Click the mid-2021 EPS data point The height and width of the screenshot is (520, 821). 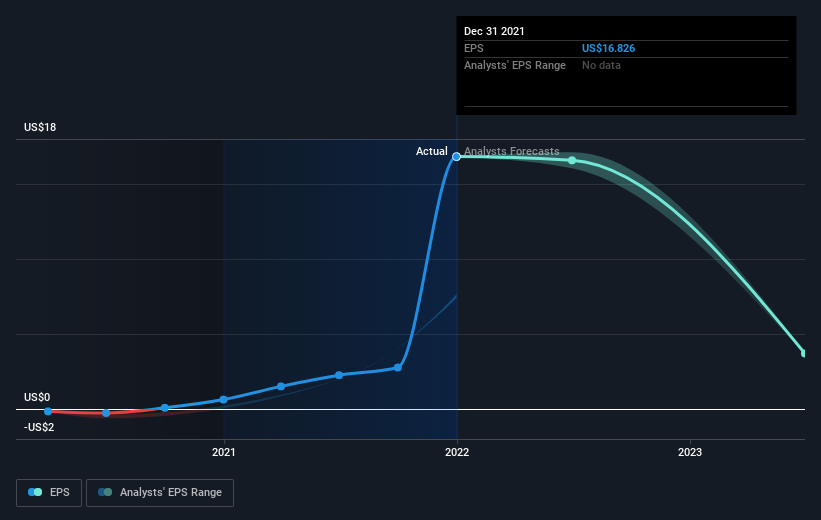pos(339,375)
